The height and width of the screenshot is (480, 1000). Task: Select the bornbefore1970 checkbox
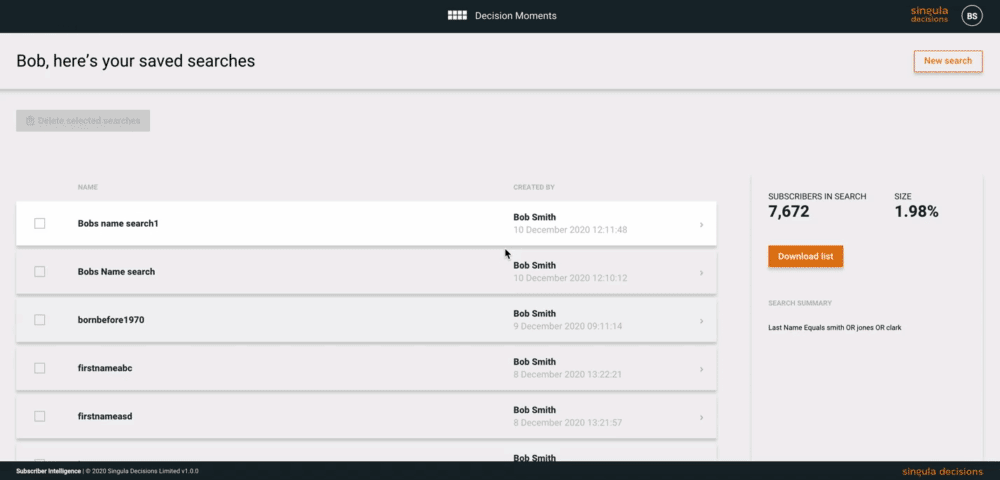[40, 320]
